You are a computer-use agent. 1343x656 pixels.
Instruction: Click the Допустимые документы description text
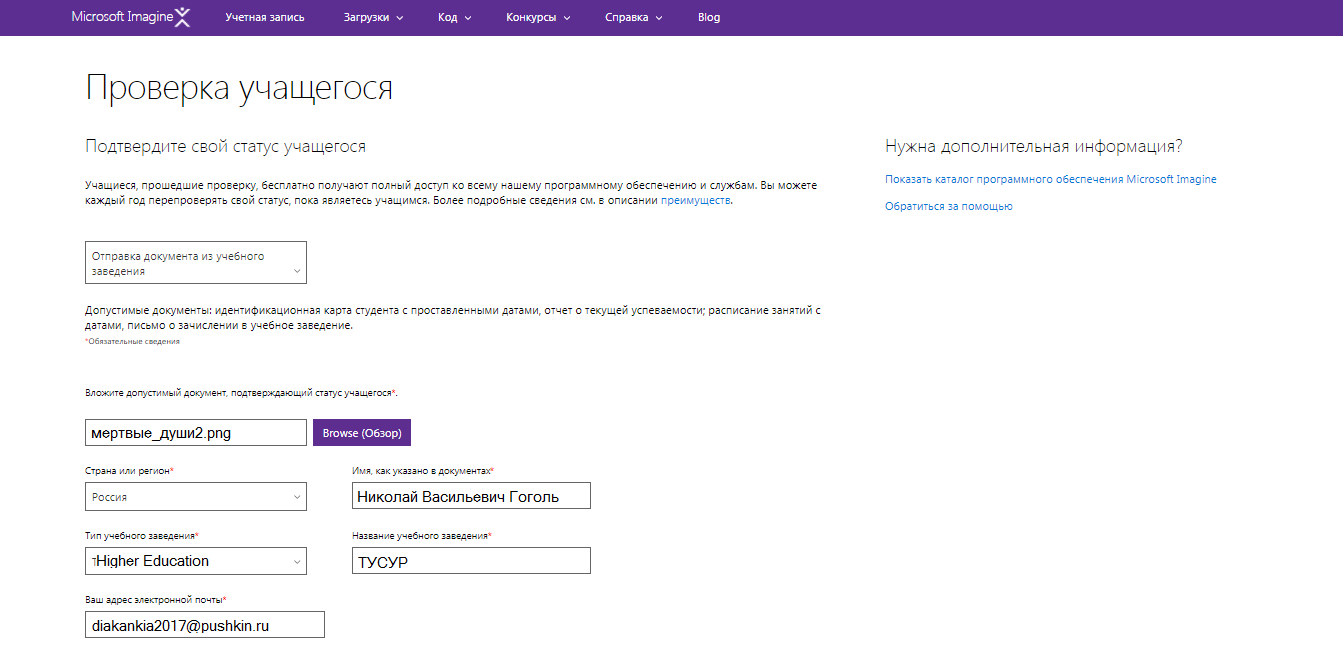point(453,318)
